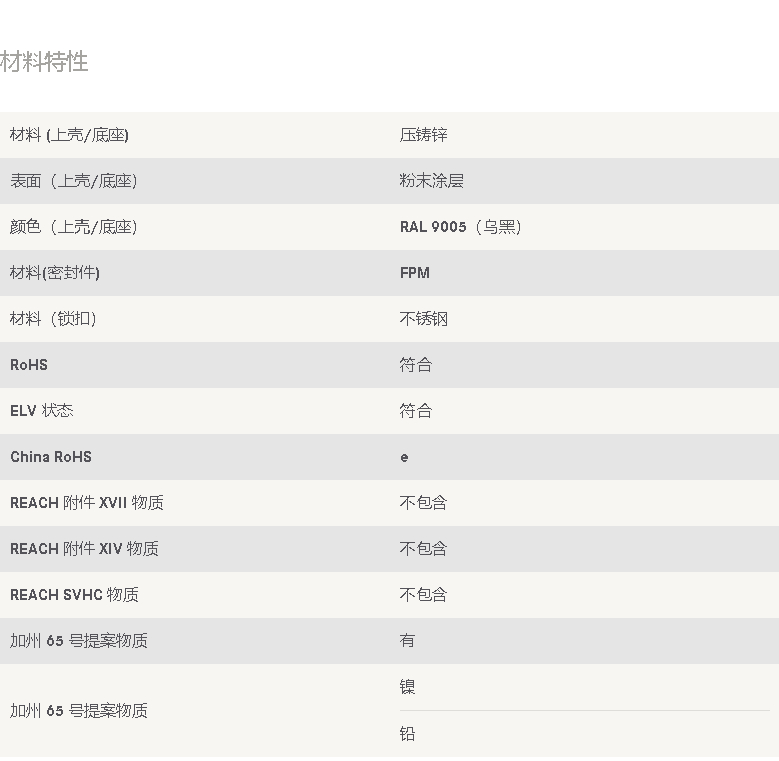Click the 材料特性 section heading
This screenshot has width=779, height=761.
(x=44, y=62)
